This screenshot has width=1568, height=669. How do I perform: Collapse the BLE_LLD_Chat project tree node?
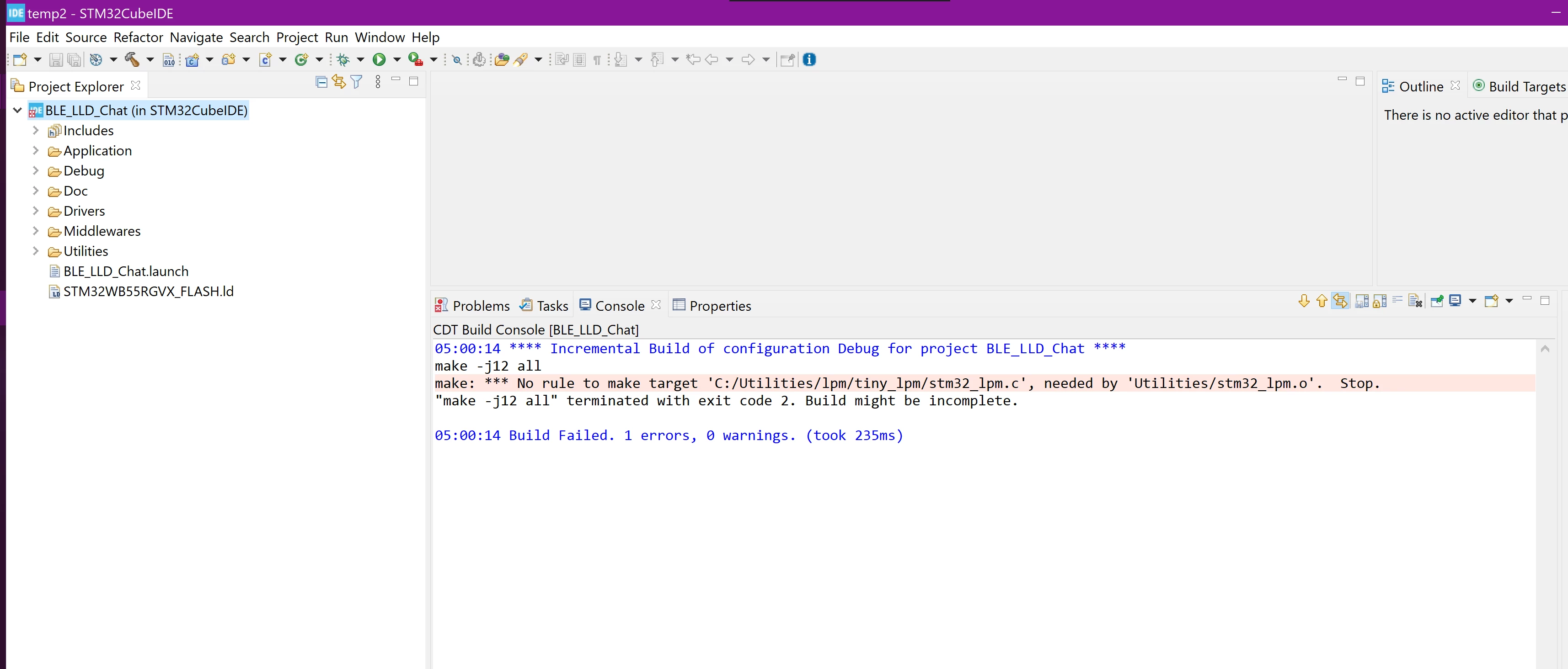point(18,111)
